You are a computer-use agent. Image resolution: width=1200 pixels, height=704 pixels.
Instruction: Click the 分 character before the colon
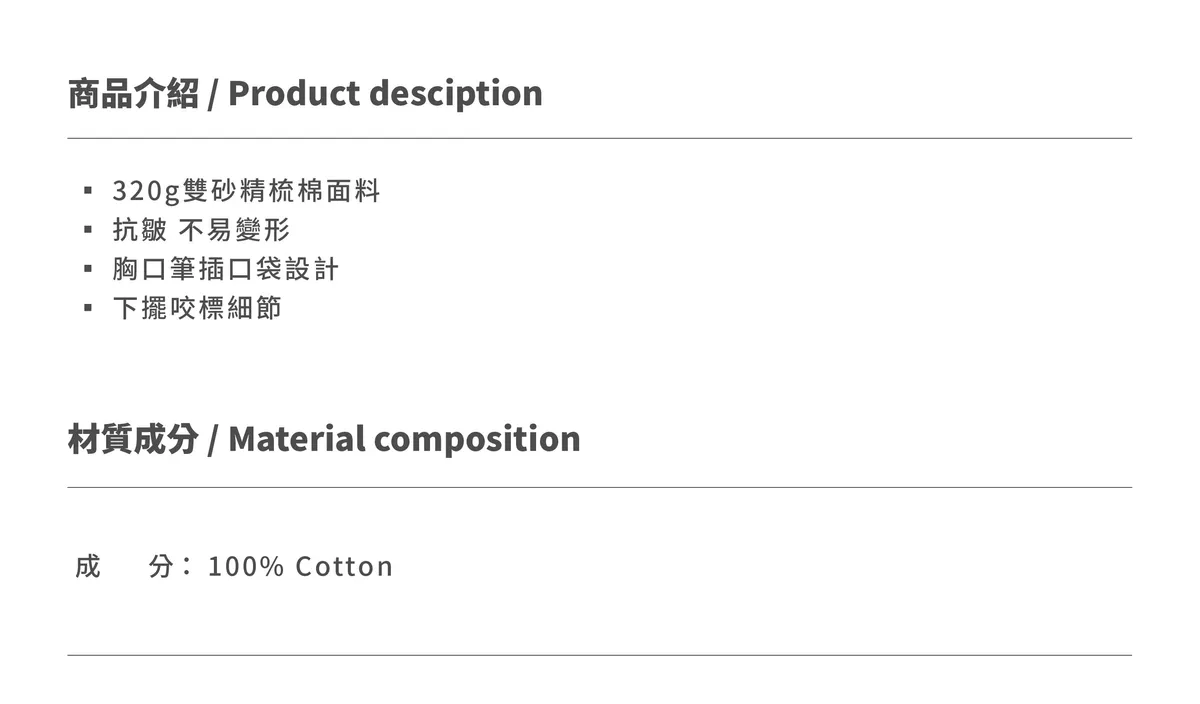point(161,567)
